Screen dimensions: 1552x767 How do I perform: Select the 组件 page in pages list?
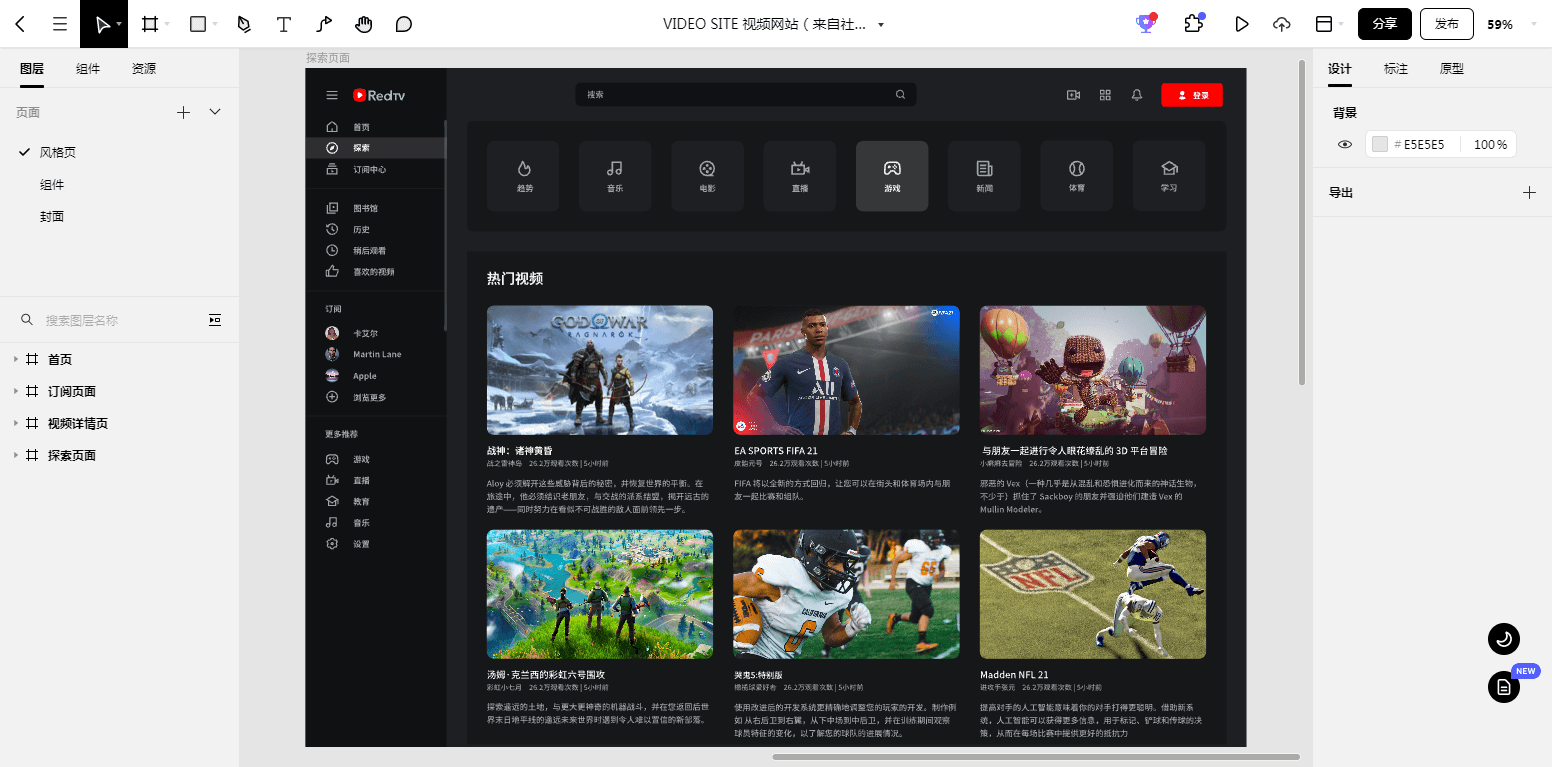(x=52, y=185)
